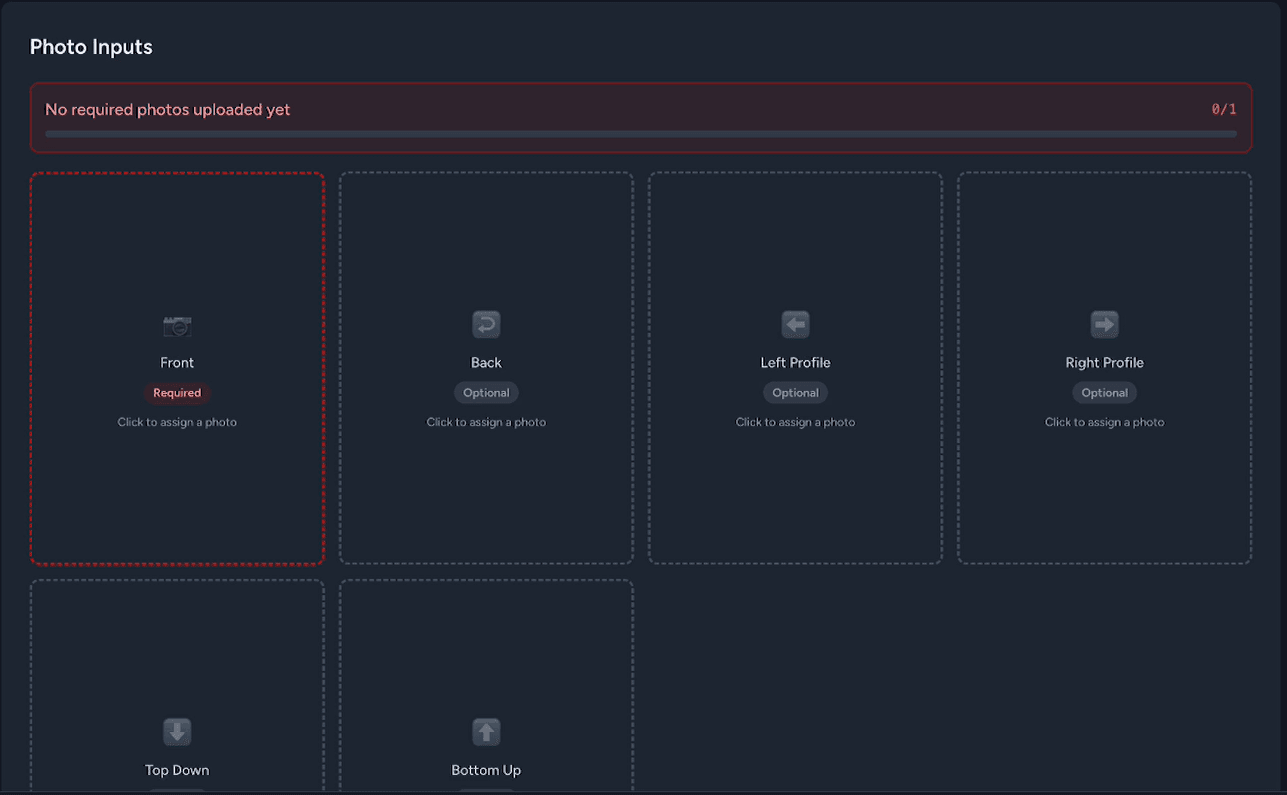Click assign a photo under Left Profile
The image size is (1287, 795).
795,421
